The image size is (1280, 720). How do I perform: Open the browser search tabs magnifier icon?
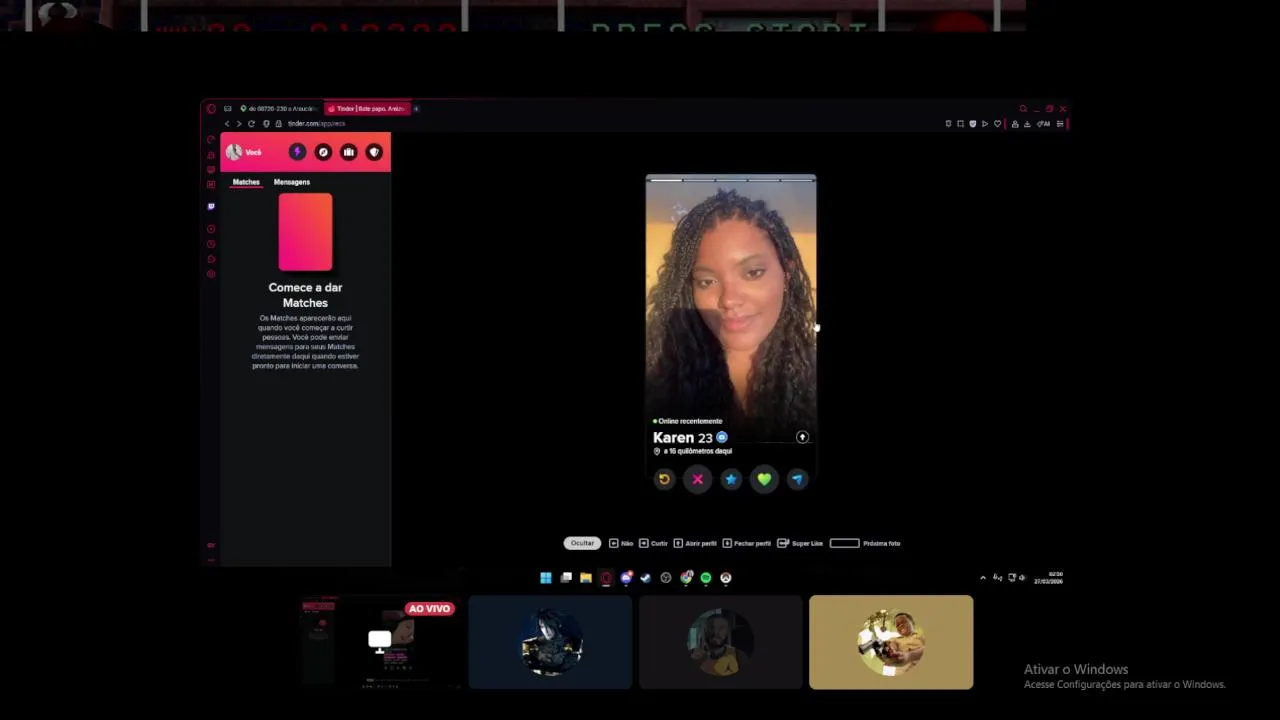1023,108
